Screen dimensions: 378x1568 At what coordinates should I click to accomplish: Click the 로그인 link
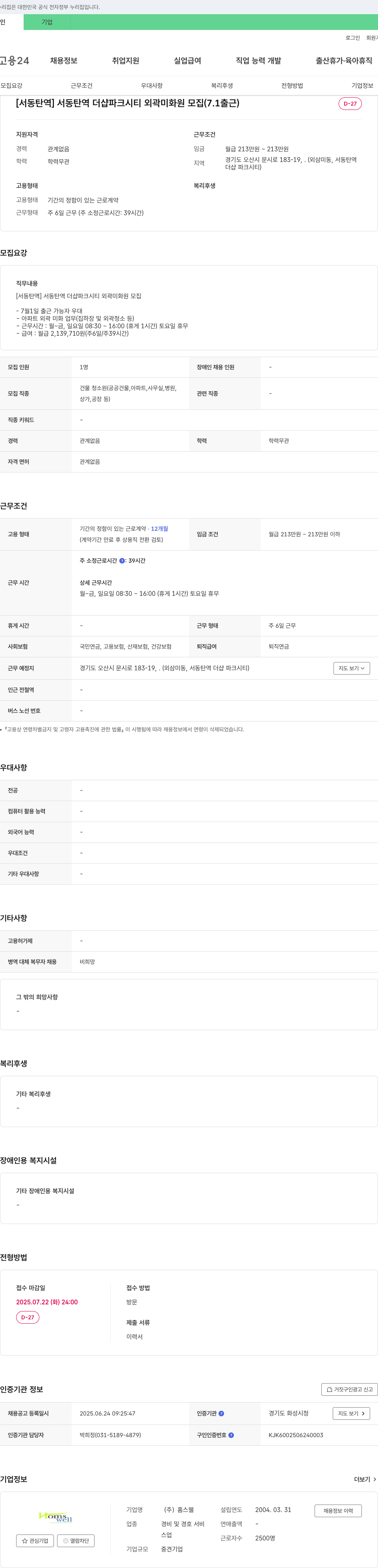point(352,38)
